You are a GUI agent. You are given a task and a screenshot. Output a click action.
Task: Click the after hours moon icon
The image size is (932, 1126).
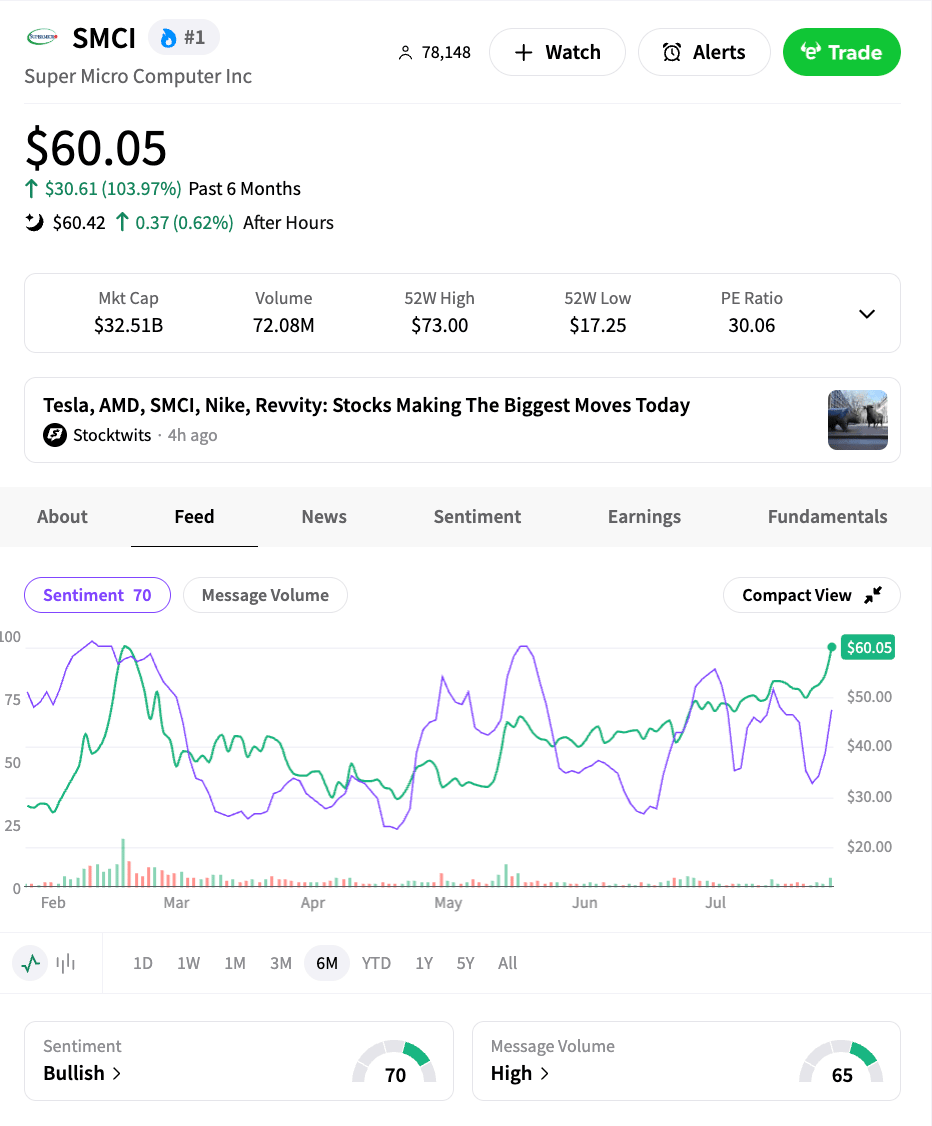click(34, 222)
